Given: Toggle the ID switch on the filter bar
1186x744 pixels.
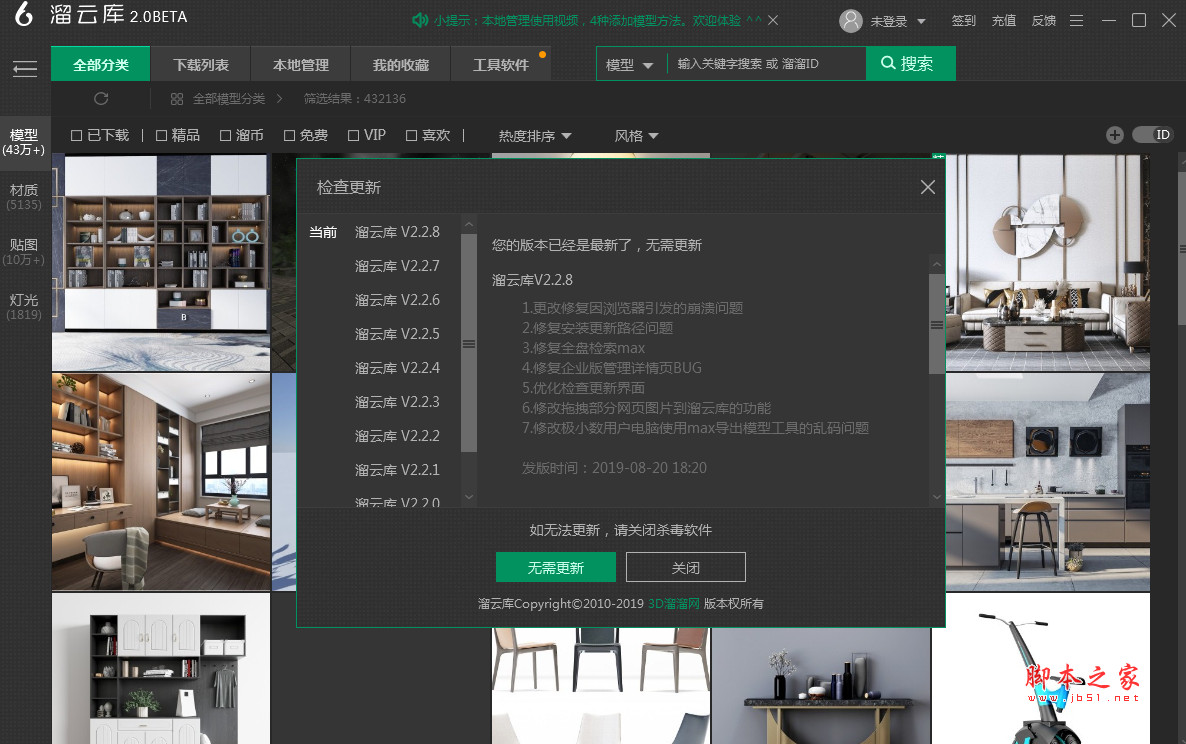Looking at the screenshot, I should (1153, 134).
